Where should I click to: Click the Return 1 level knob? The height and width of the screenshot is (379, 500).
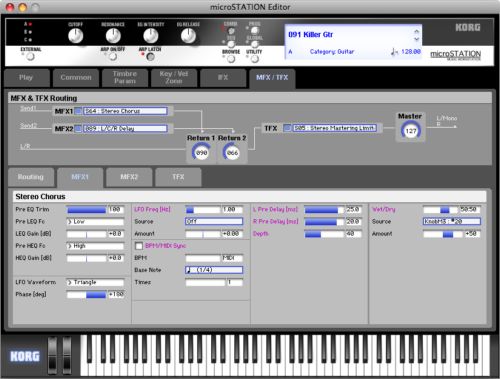click(201, 152)
